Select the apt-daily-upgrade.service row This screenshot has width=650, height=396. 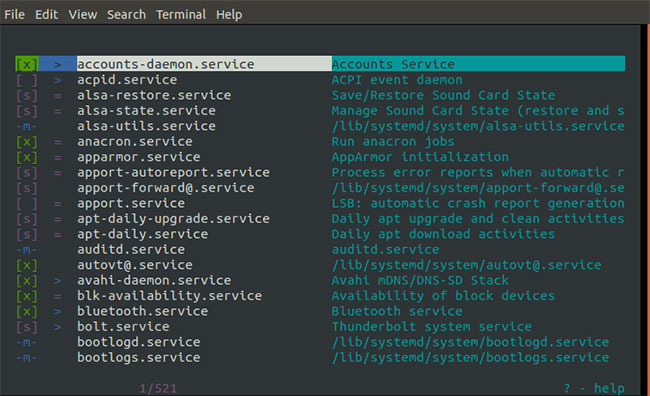(x=320, y=219)
